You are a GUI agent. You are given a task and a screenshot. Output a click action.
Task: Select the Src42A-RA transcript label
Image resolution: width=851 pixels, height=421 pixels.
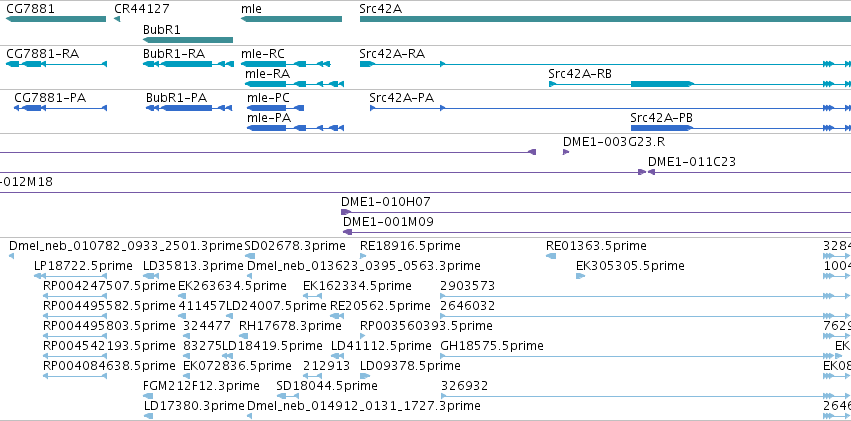coord(392,54)
